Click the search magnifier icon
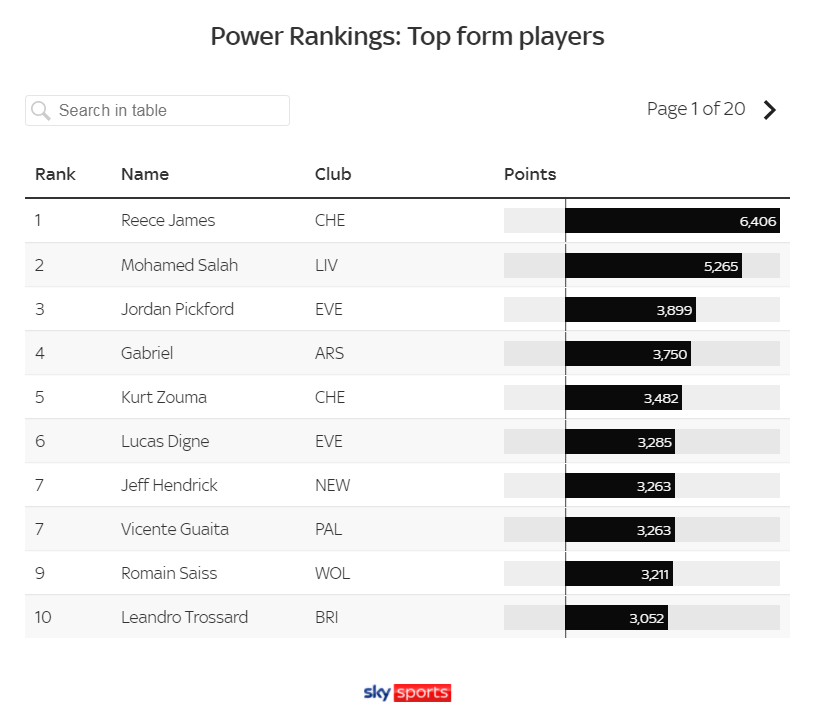The image size is (818, 720). coord(41,111)
